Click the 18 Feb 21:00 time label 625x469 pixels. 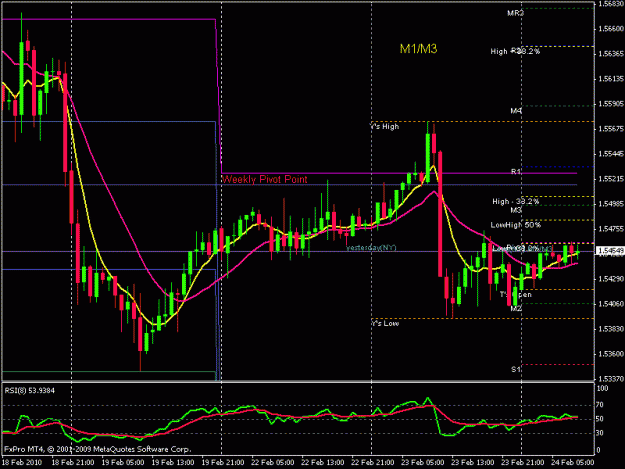click(x=73, y=462)
